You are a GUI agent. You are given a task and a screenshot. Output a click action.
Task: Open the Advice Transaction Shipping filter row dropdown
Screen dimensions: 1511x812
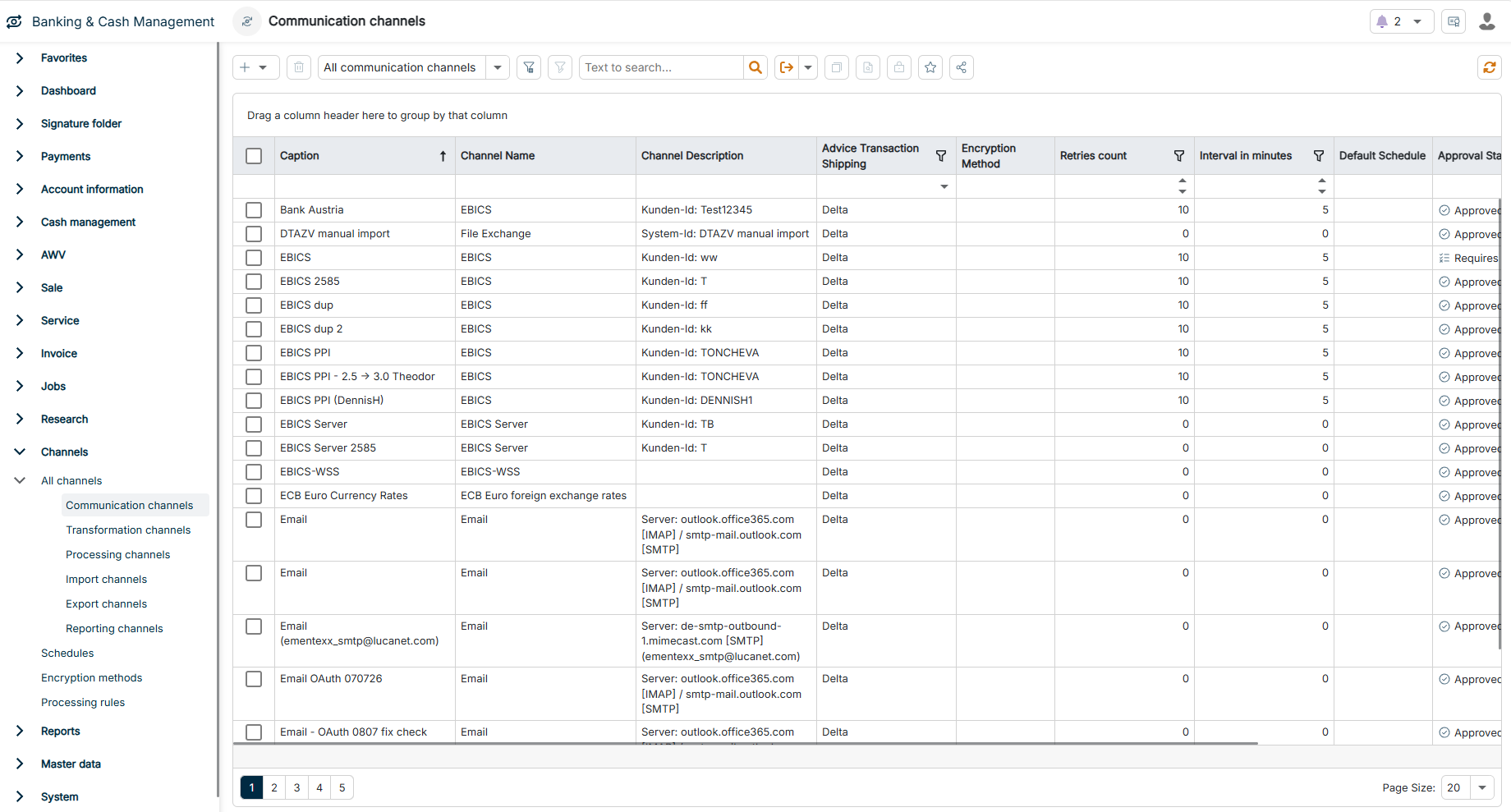(944, 187)
